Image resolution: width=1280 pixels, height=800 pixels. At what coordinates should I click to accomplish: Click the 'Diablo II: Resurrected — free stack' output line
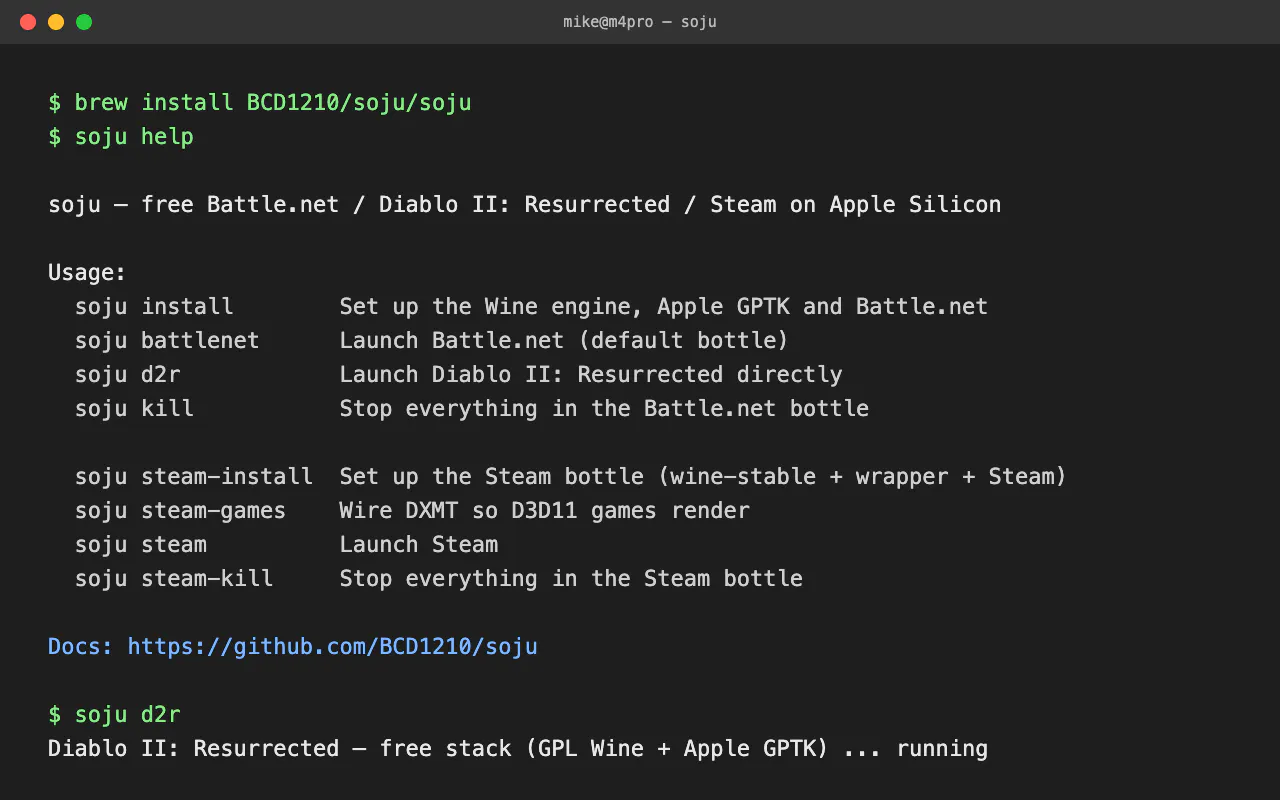[518, 749]
